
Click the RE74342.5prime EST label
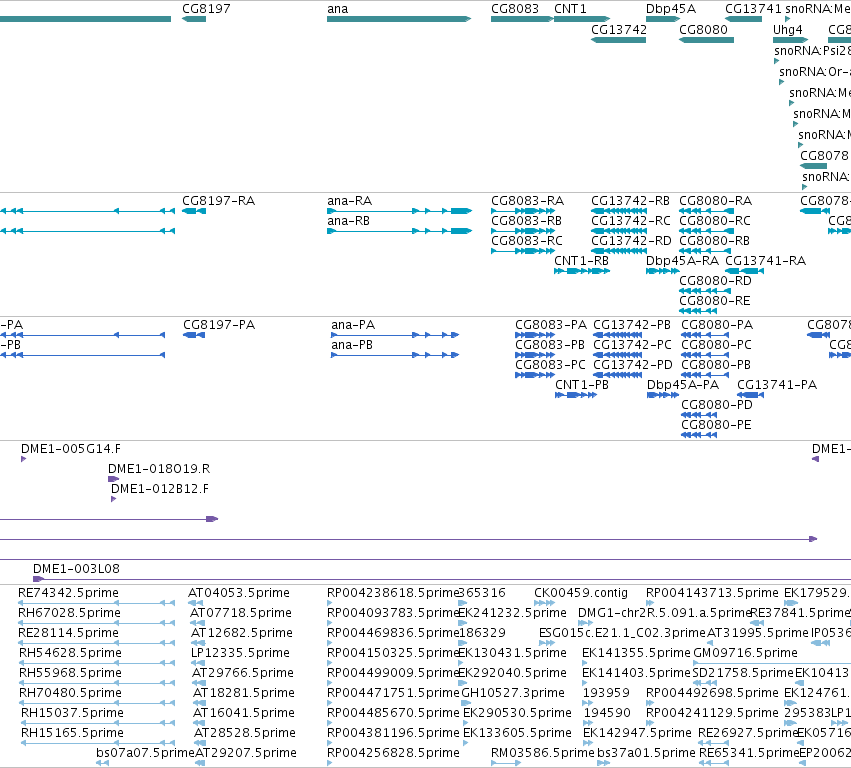pyautogui.click(x=68, y=593)
